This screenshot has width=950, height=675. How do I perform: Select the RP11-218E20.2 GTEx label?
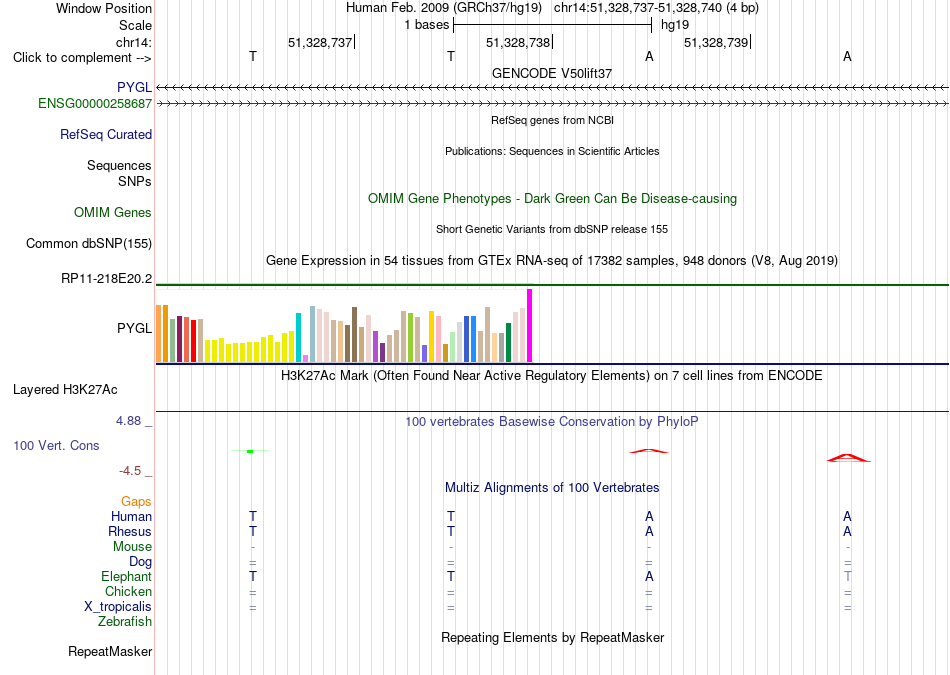[x=107, y=279]
